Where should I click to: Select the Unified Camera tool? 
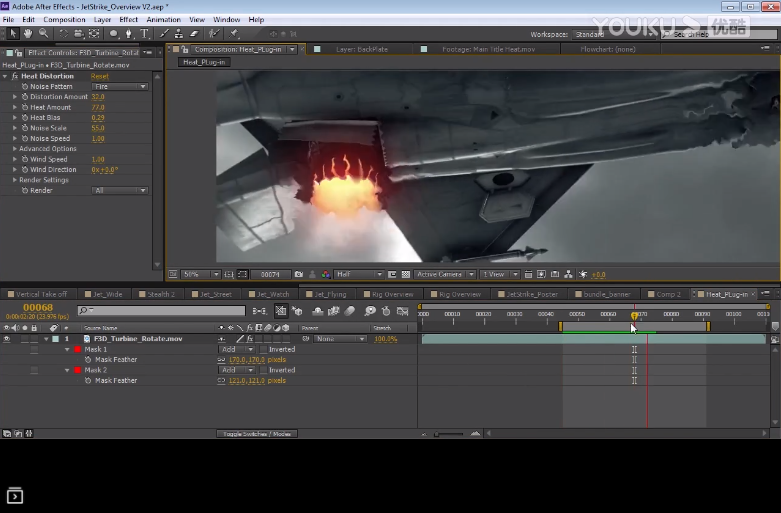pos(79,33)
